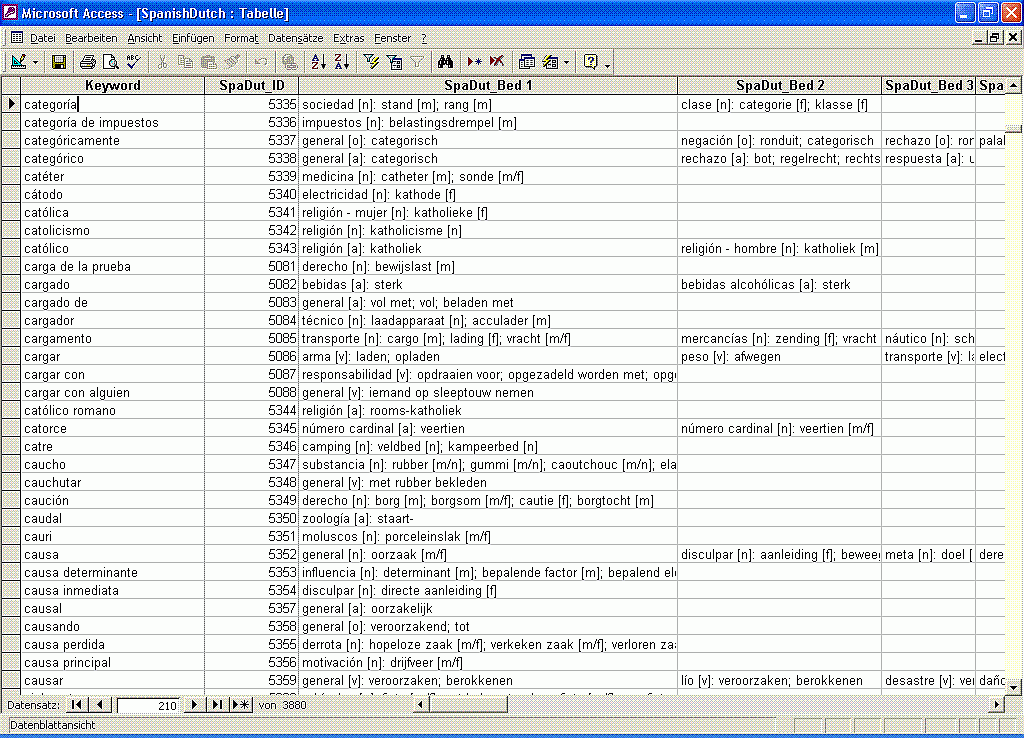Click ID cell 5352 for causa
The width and height of the screenshot is (1024, 738).
[252, 554]
